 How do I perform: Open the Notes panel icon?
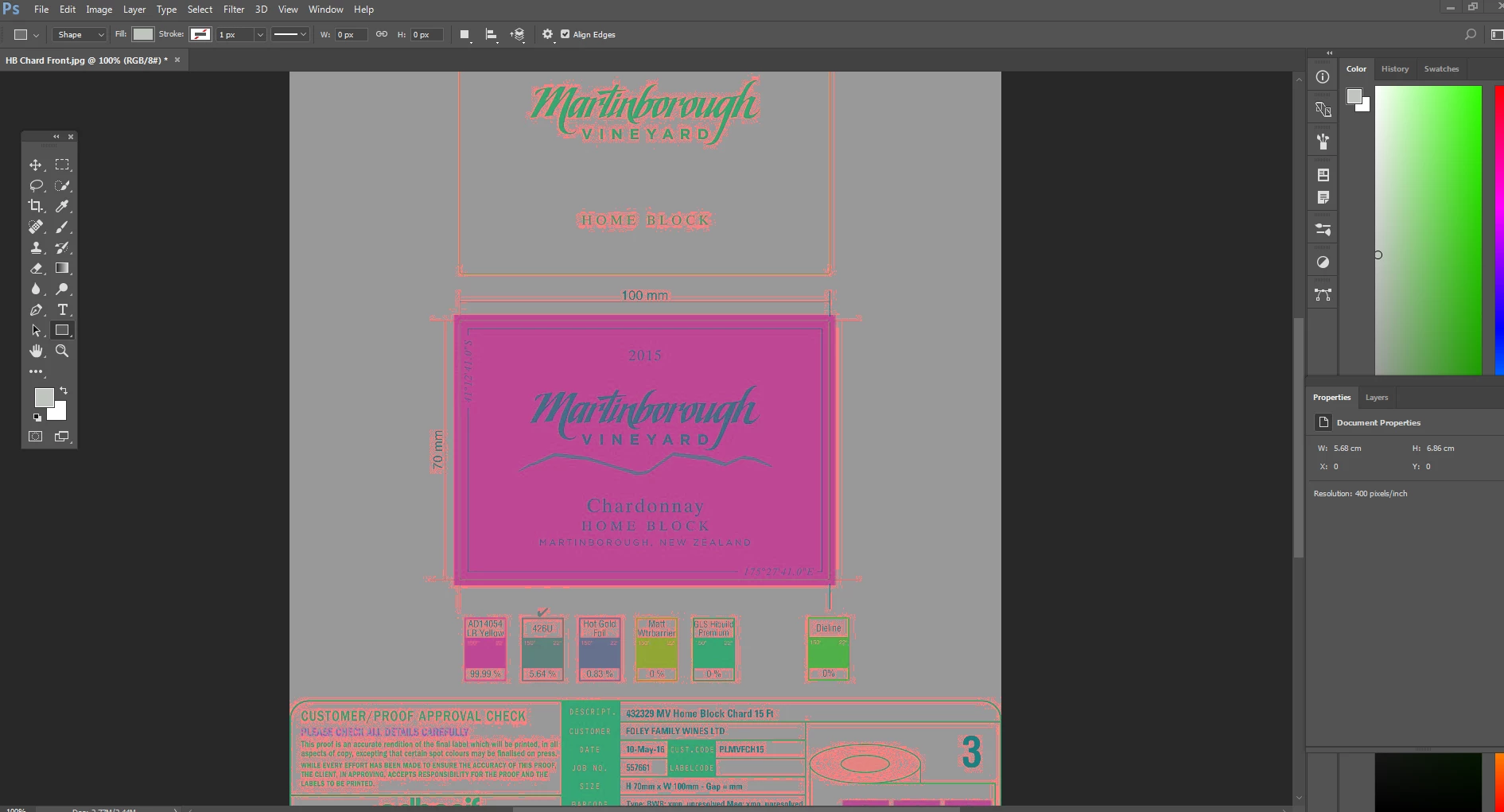1323,197
